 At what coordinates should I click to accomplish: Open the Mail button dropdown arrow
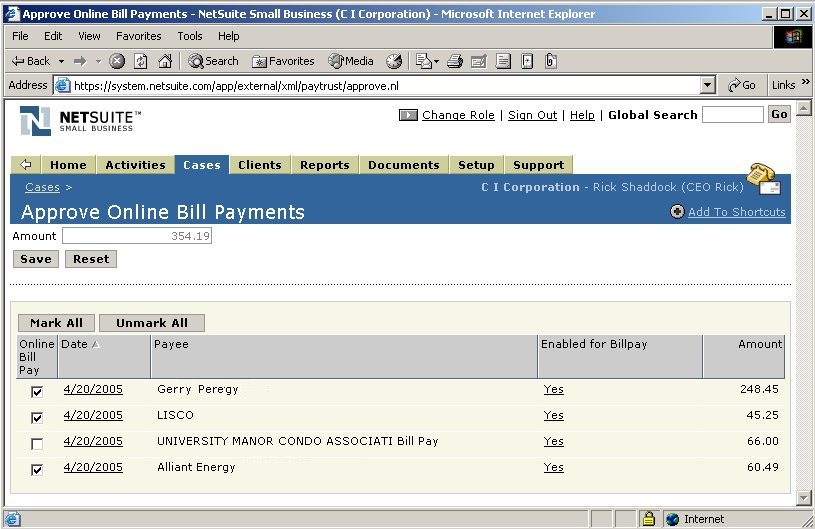click(x=436, y=61)
